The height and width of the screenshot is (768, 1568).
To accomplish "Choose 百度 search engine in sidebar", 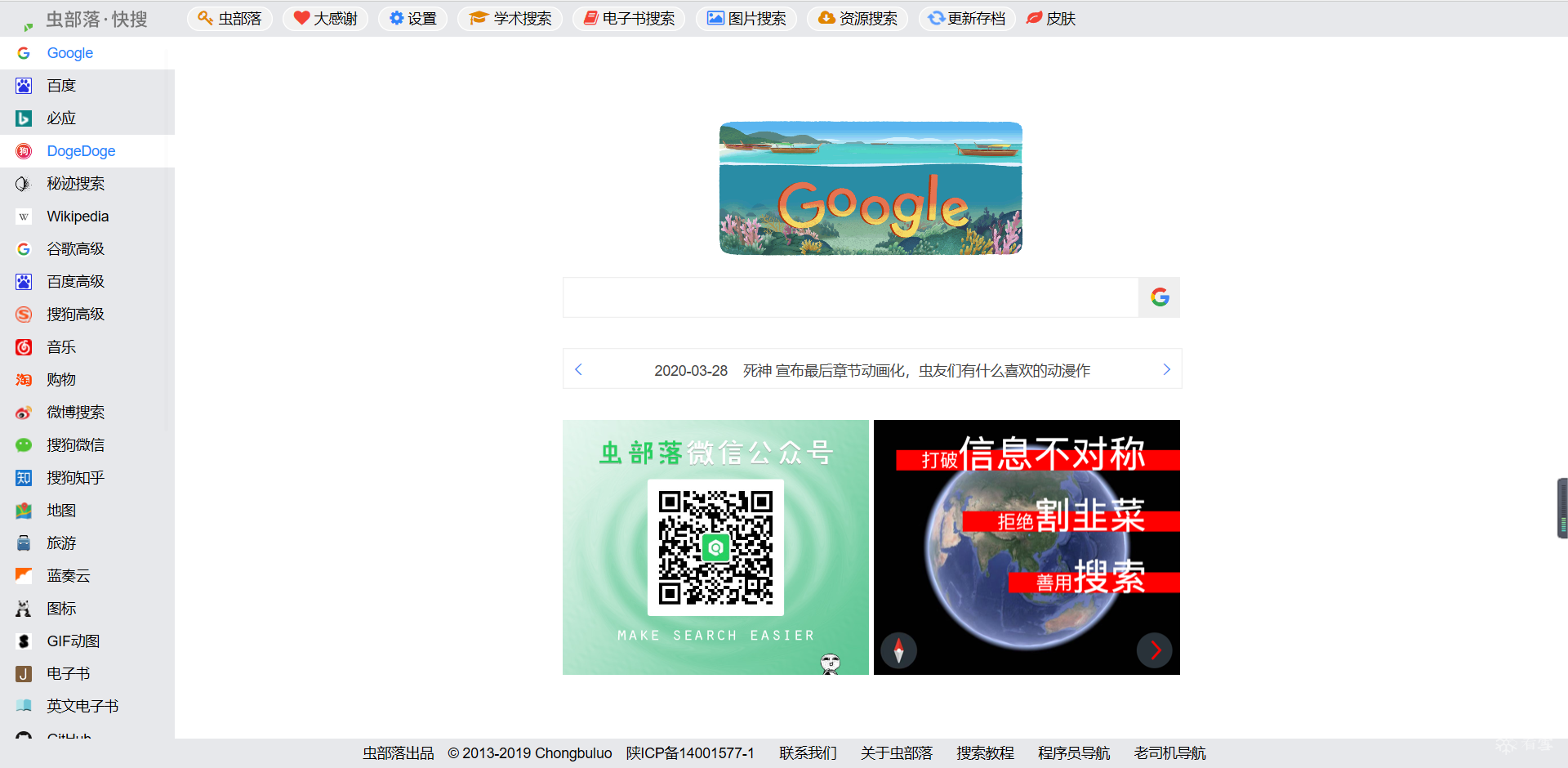I will click(87, 86).
